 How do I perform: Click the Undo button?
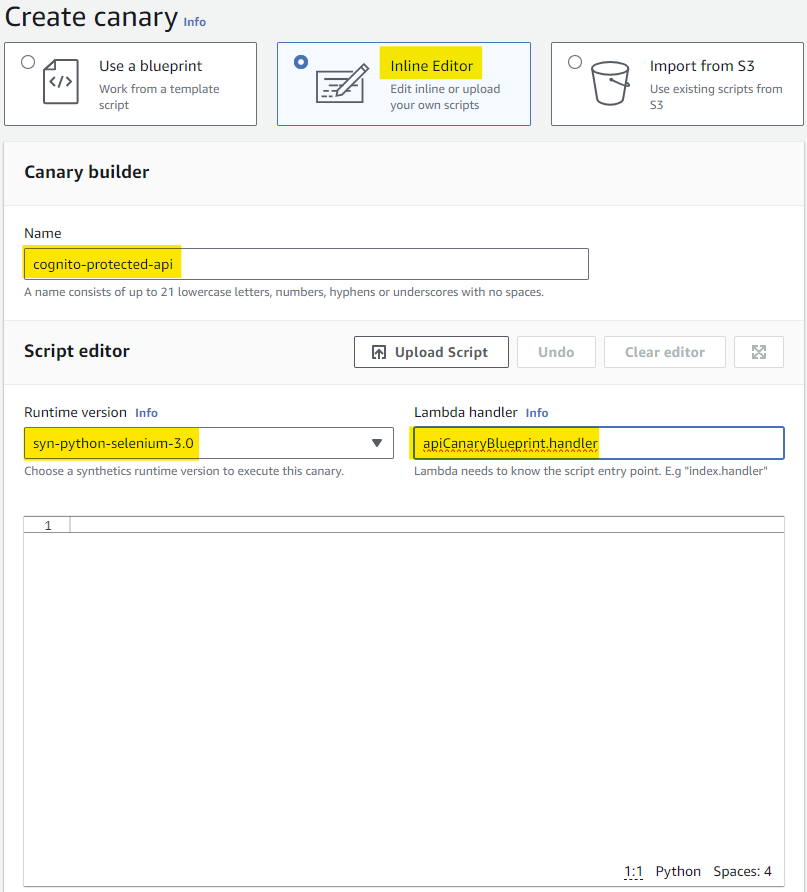[556, 351]
